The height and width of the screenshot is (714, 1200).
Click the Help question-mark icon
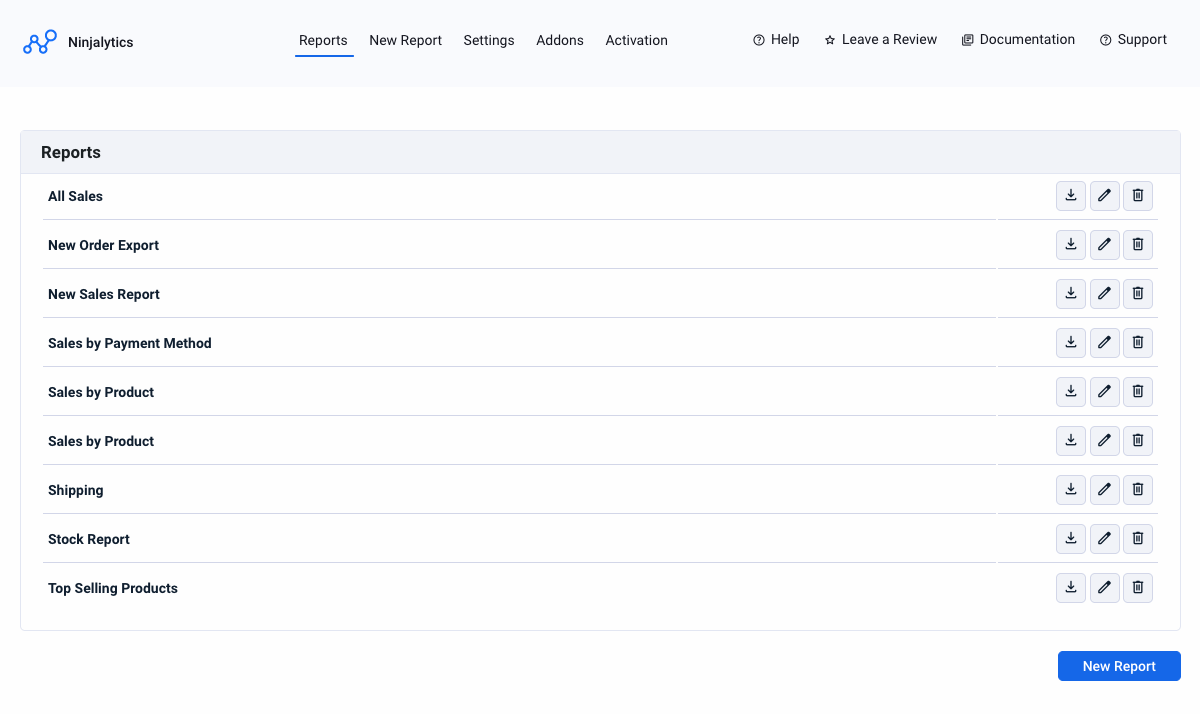pos(757,39)
